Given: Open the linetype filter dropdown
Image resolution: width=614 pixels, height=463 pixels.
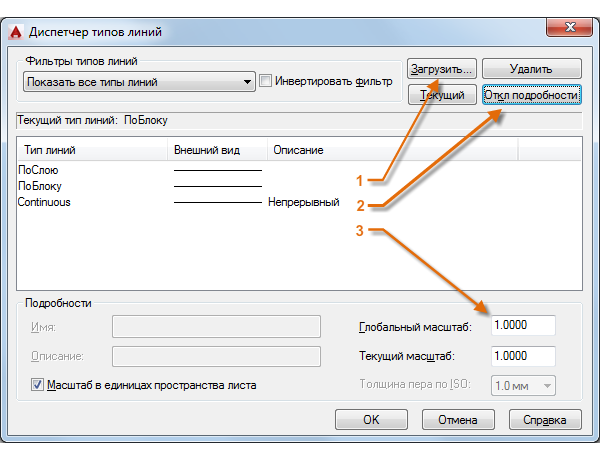Looking at the screenshot, I should tap(248, 82).
